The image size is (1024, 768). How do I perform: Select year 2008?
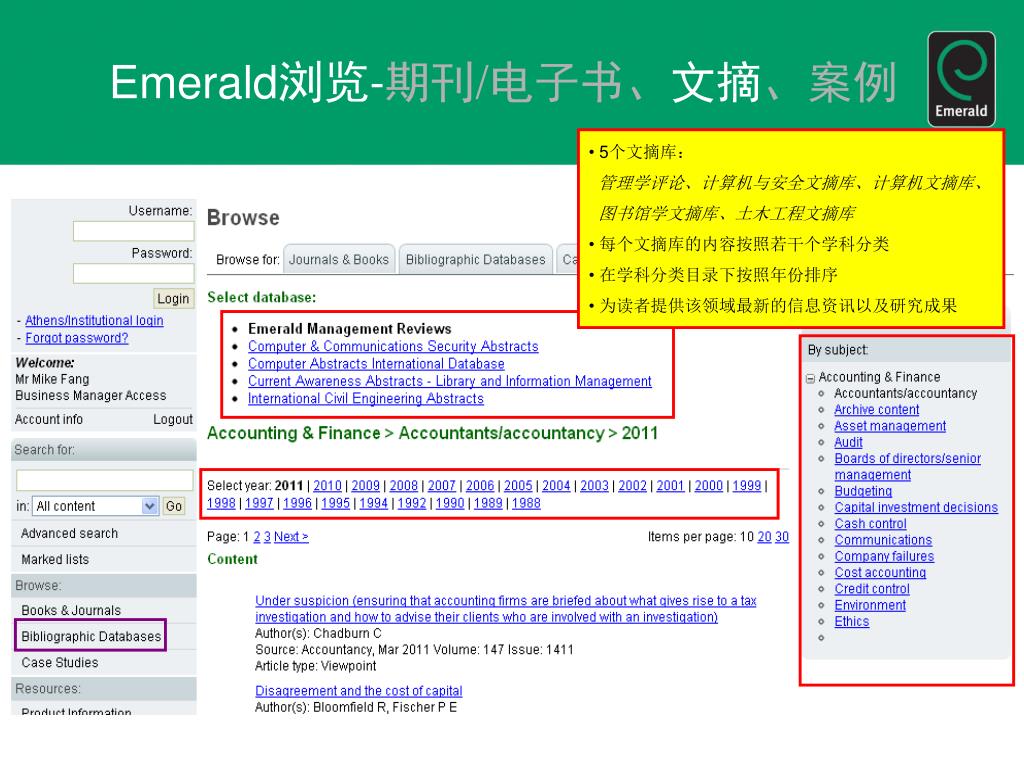pos(404,486)
